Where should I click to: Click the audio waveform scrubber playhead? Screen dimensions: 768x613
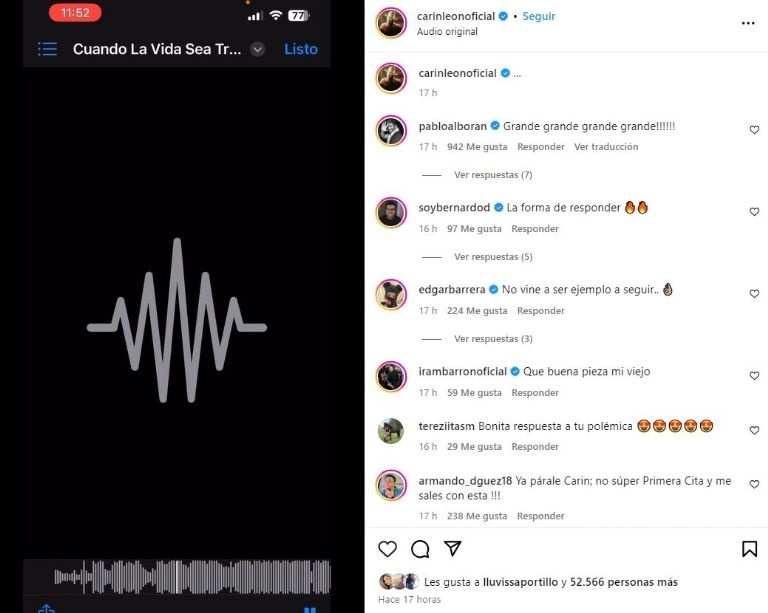click(177, 577)
